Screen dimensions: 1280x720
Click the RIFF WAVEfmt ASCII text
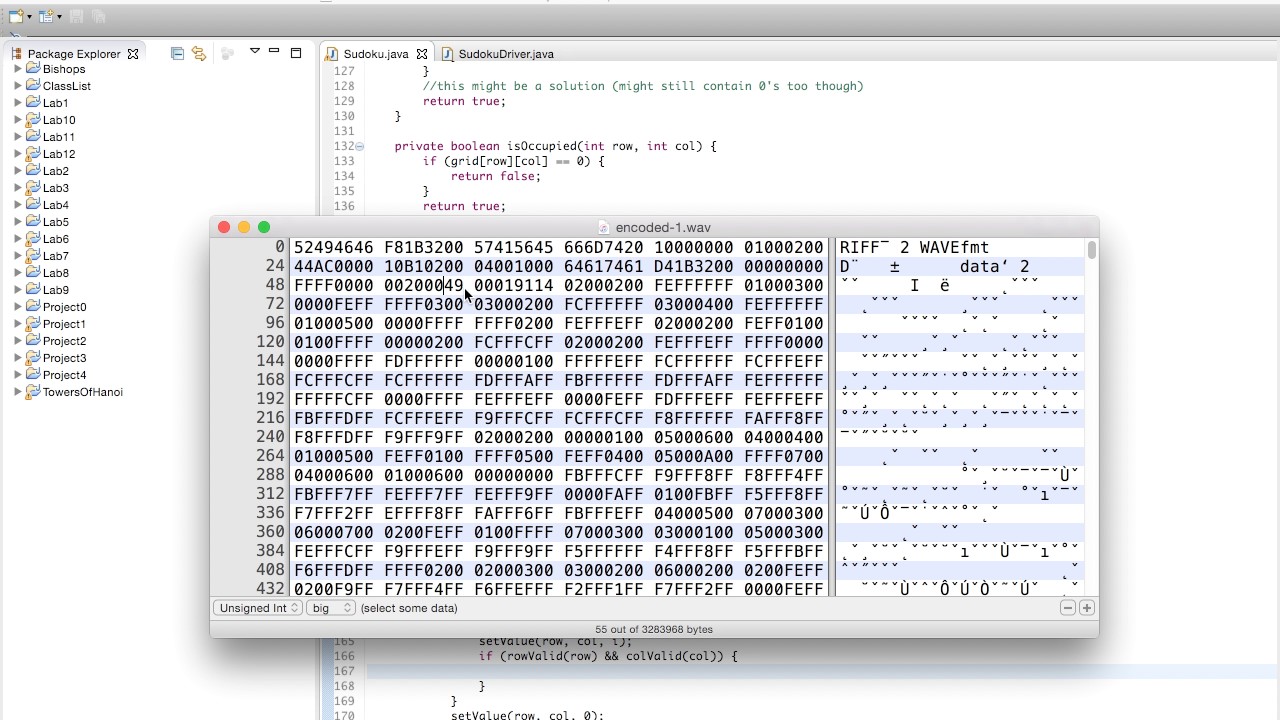pyautogui.click(x=914, y=247)
